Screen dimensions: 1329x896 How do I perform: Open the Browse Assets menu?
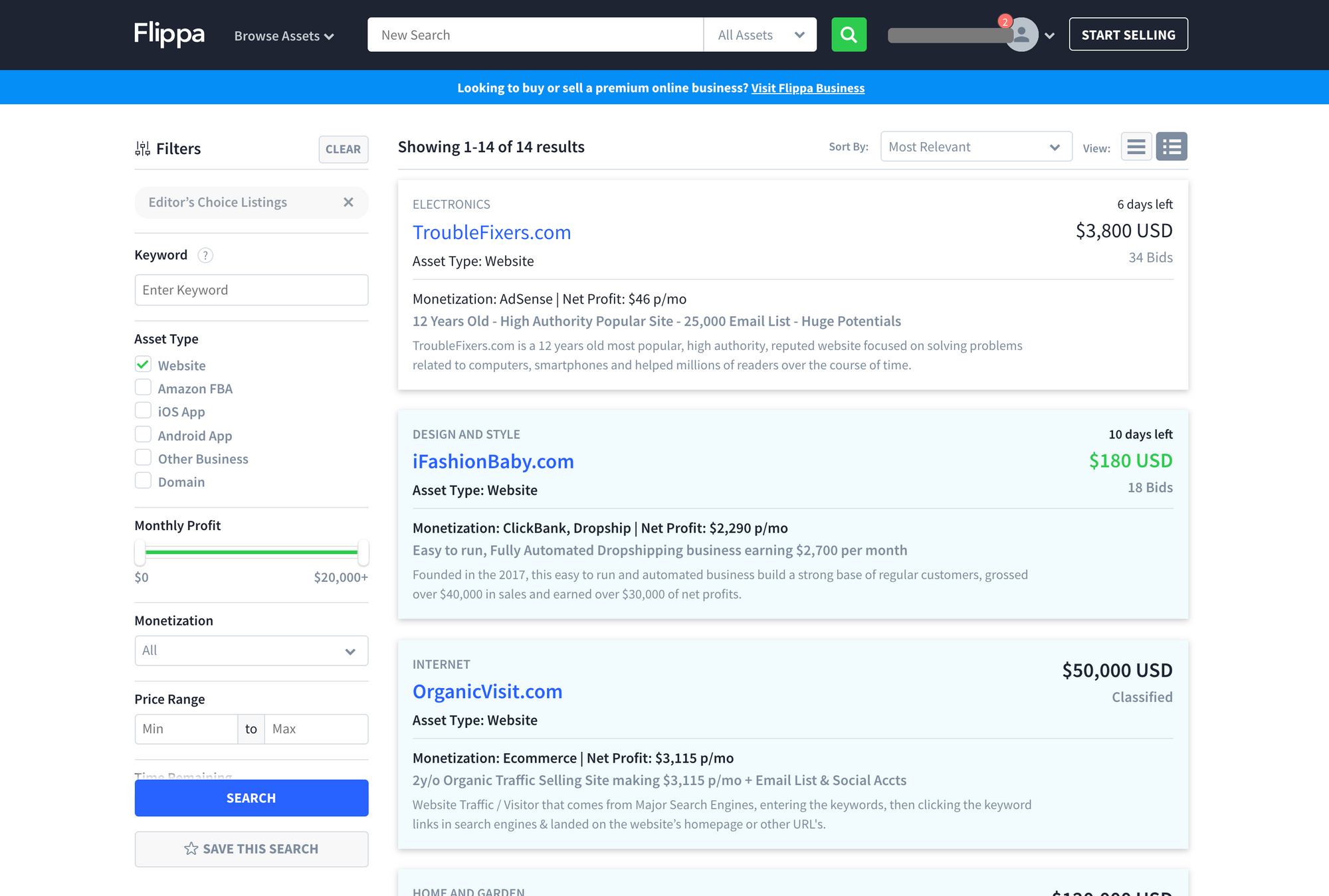tap(284, 36)
